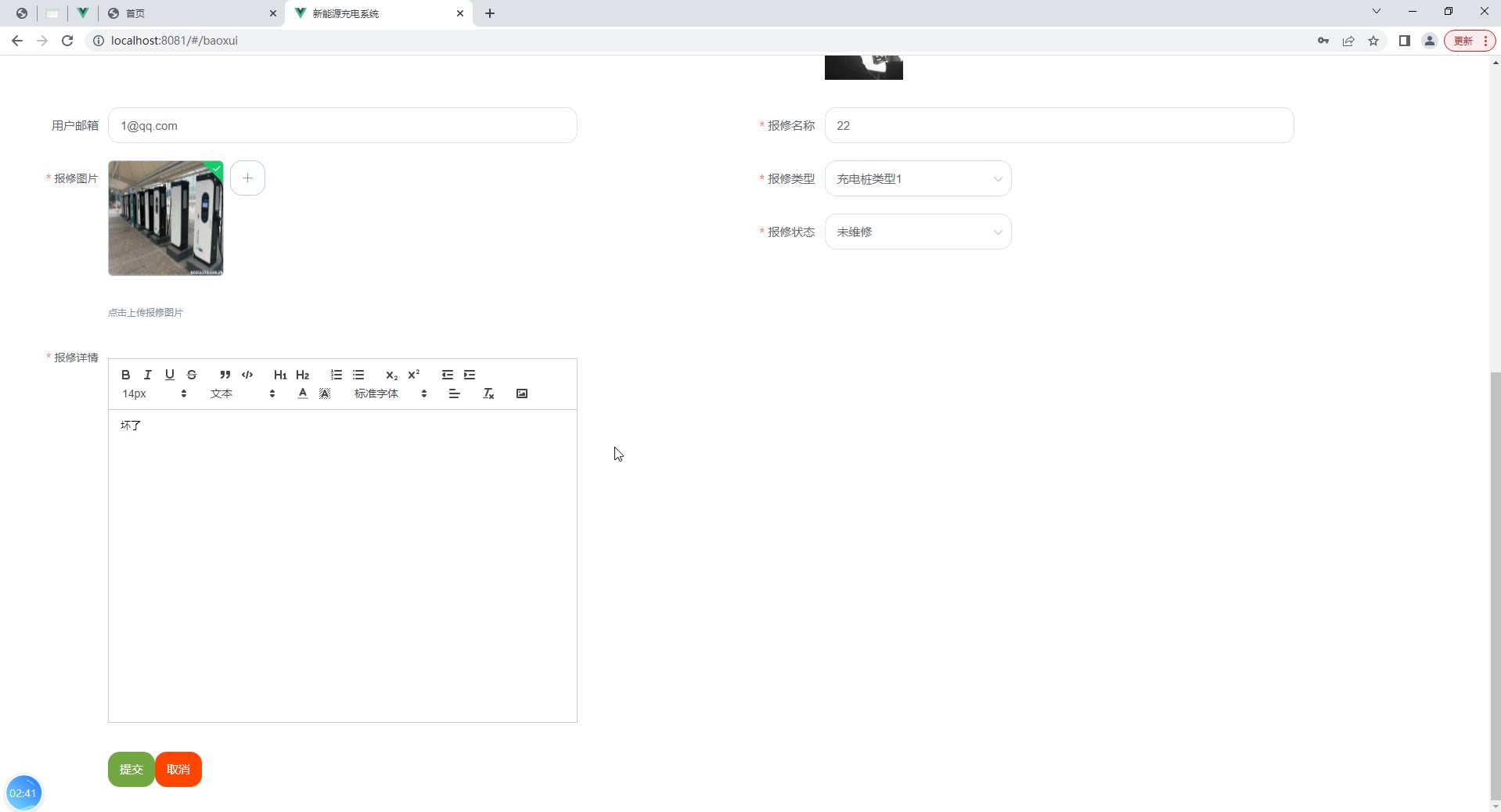1501x812 pixels.
Task: Share this page via share icon
Action: coord(1348,41)
